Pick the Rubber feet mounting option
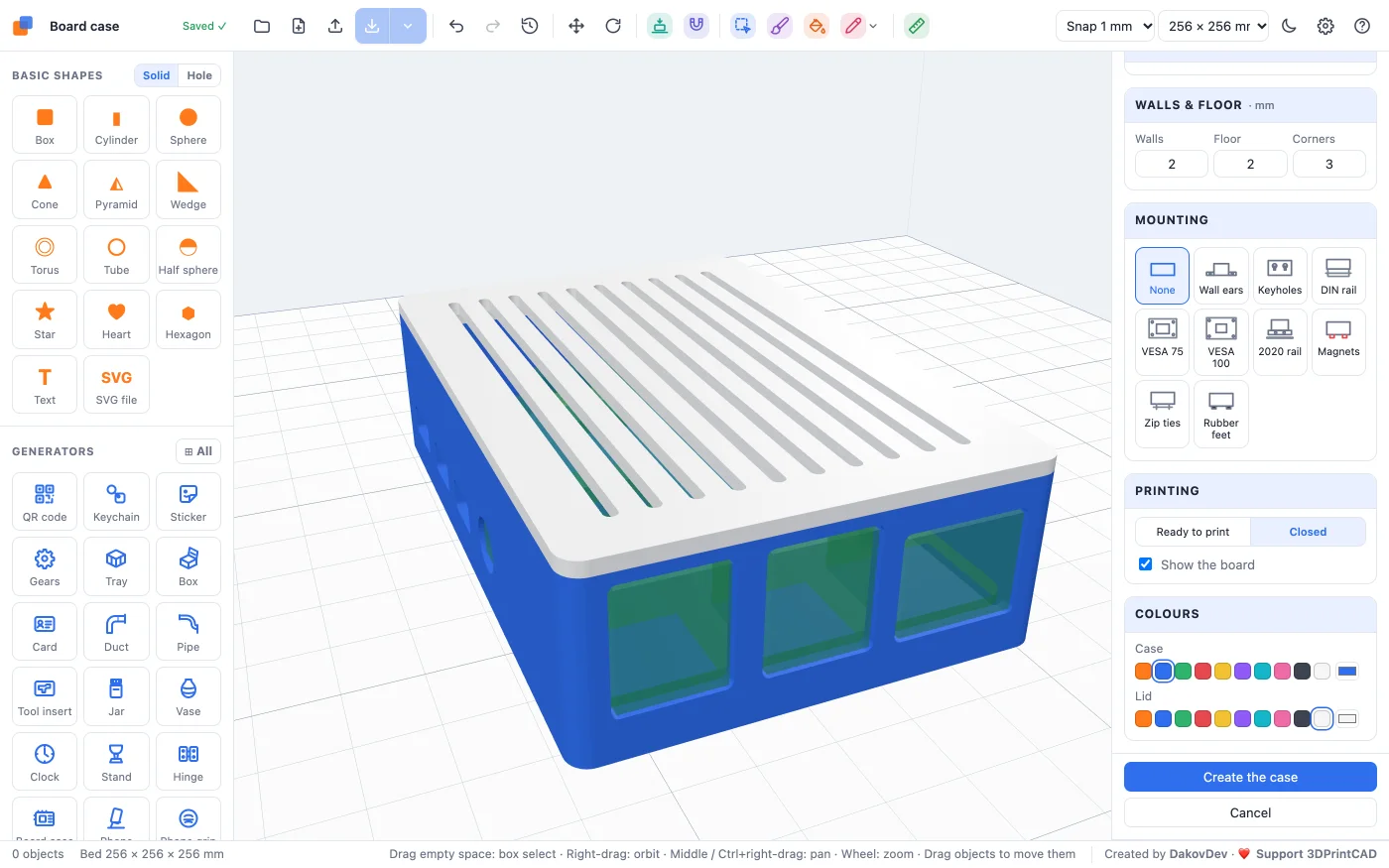The width and height of the screenshot is (1389, 868). [x=1221, y=415]
